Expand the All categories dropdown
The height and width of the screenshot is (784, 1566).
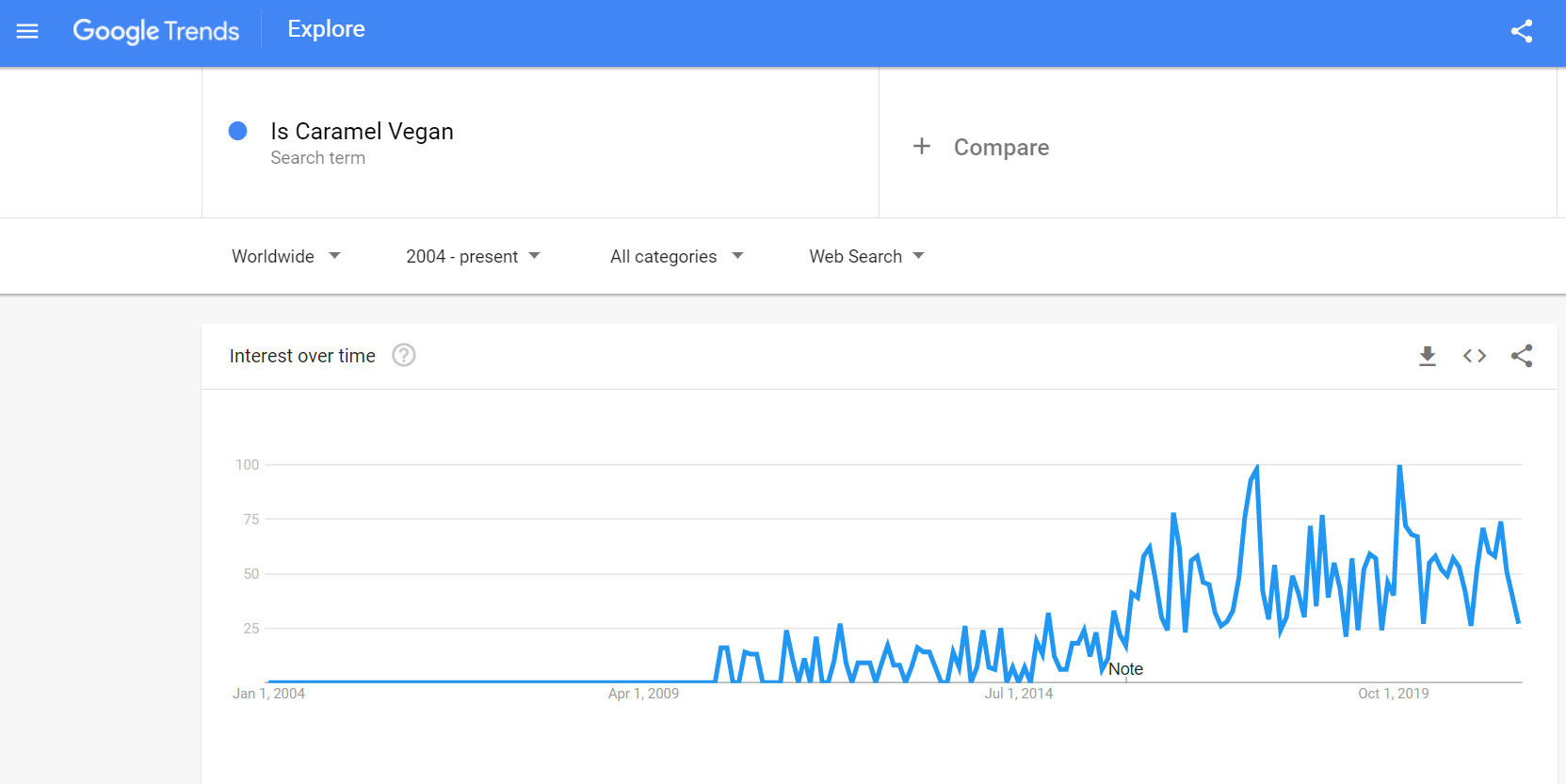(x=677, y=256)
